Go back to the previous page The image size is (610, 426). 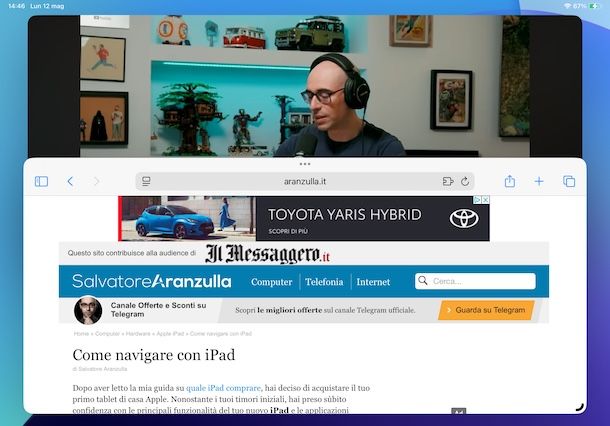(x=70, y=181)
